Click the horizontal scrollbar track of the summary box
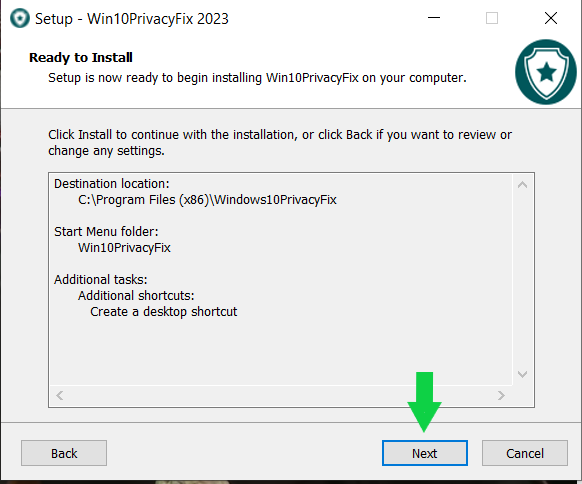The width and height of the screenshot is (582, 484). point(280,395)
